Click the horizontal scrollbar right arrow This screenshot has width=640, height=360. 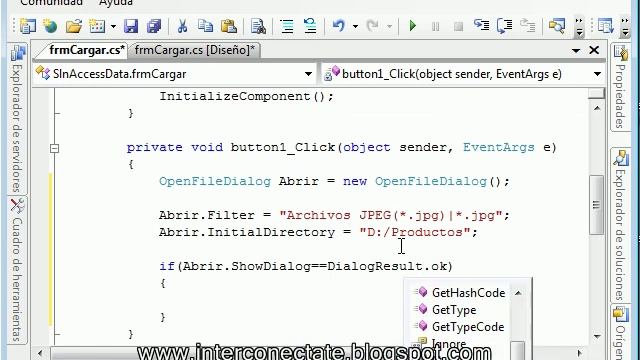point(579,353)
